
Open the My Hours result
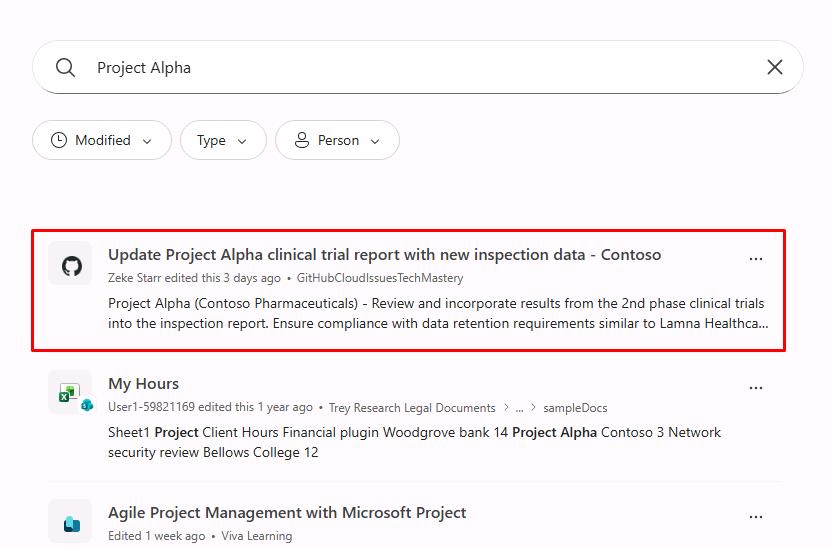[143, 384]
